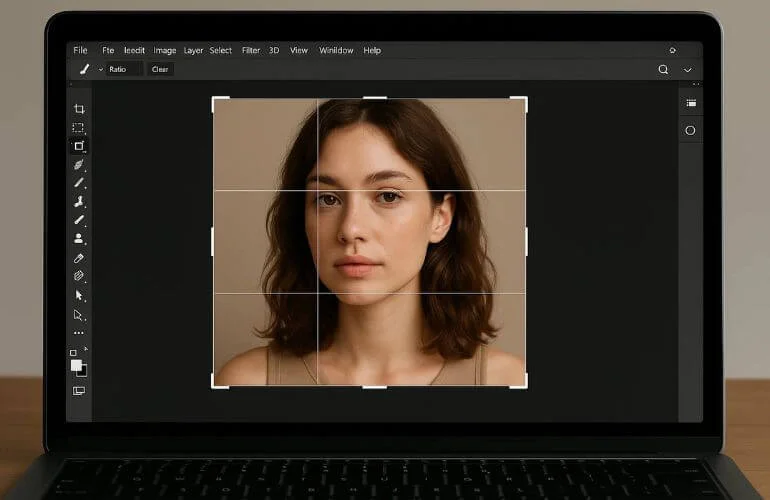Click the white foreground color swatch
The height and width of the screenshot is (500, 770).
76,366
